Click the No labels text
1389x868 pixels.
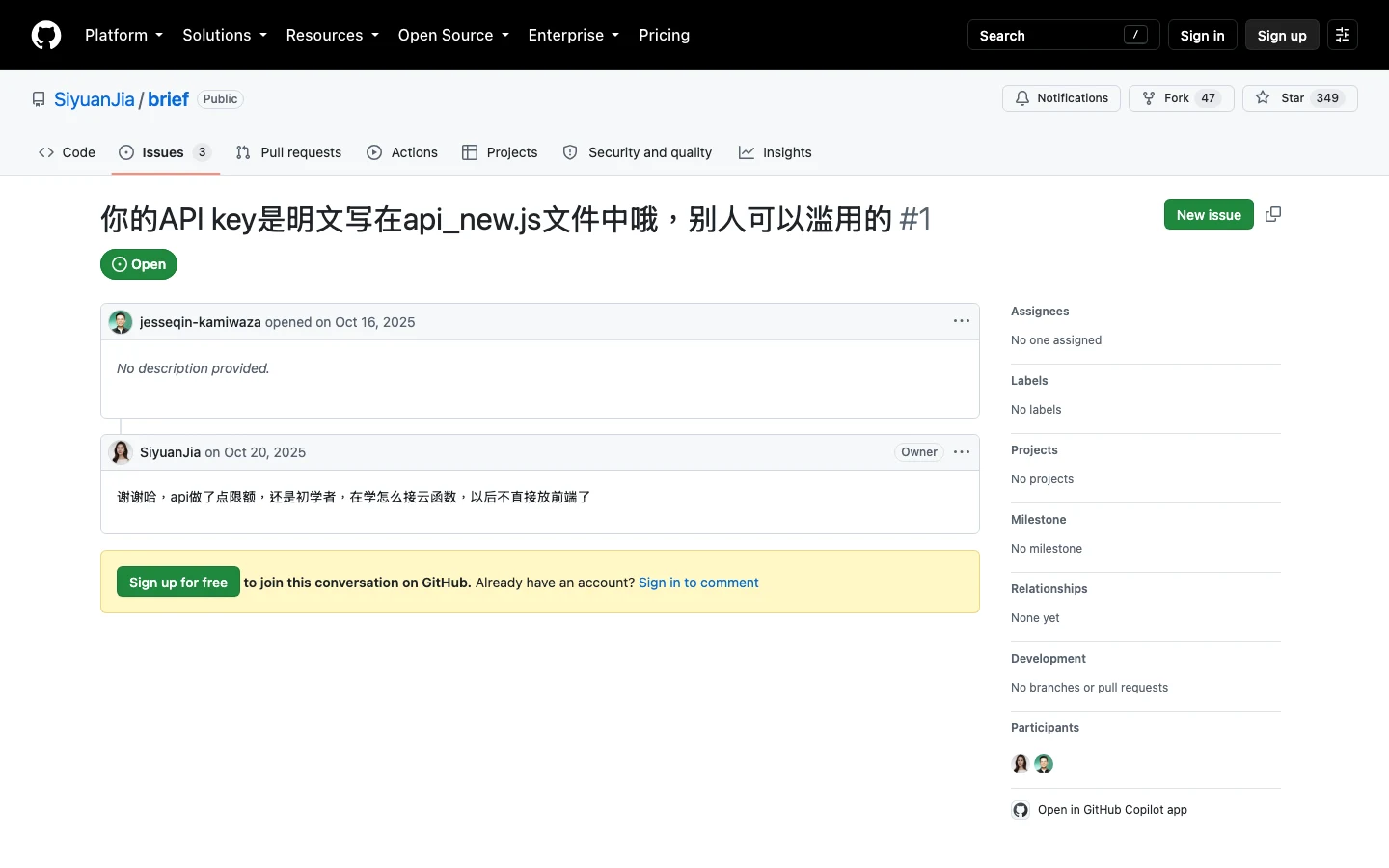[1036, 410]
